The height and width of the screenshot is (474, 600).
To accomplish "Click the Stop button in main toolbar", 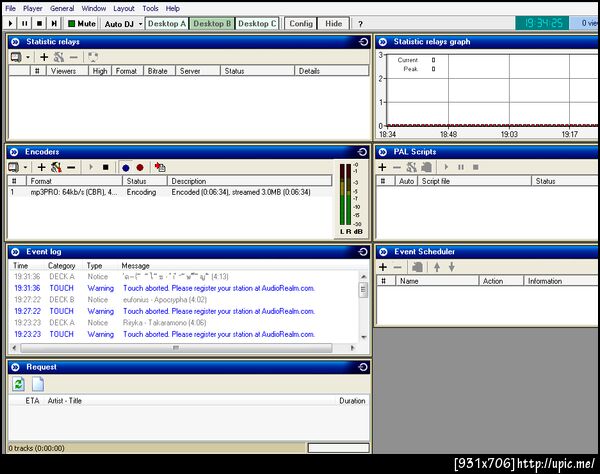I will (39, 24).
